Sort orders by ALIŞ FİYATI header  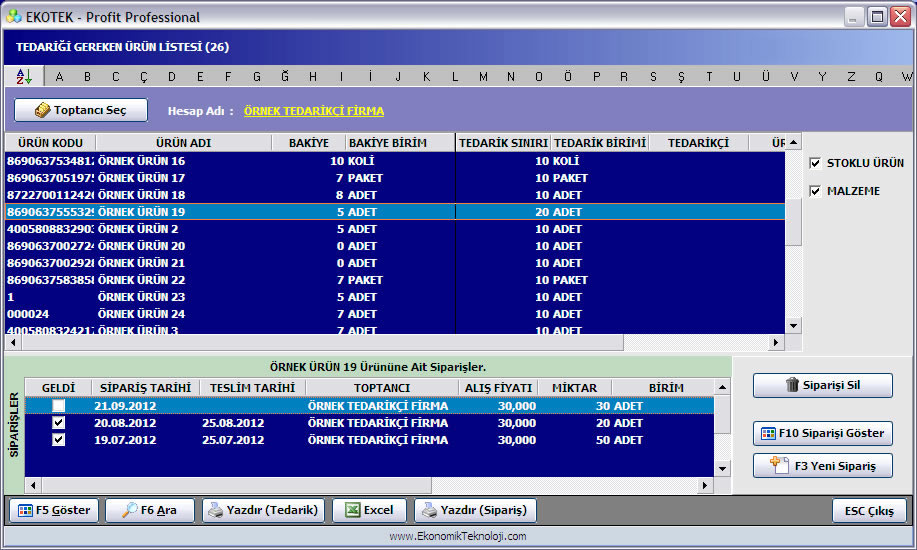(x=498, y=388)
